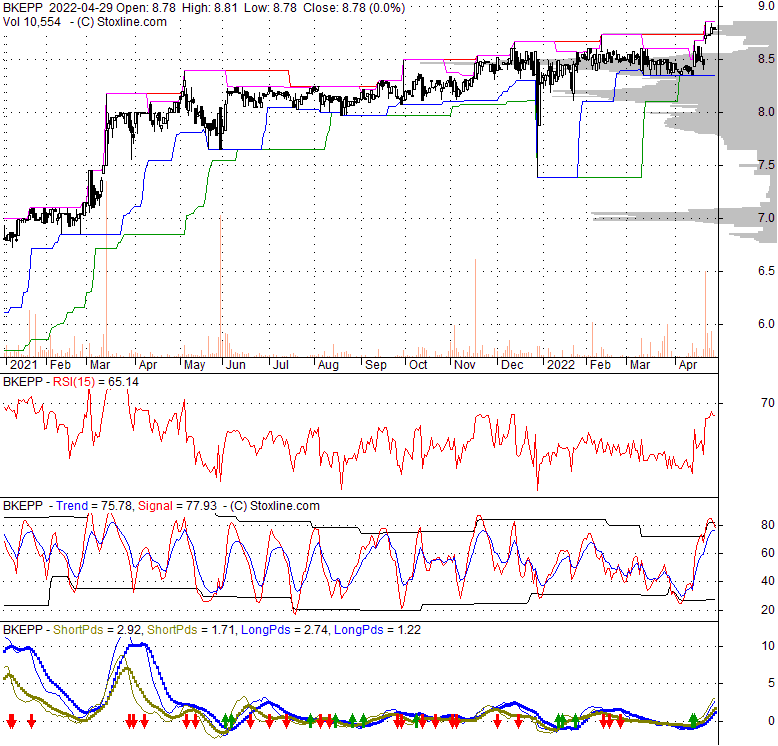Click the 60 label on Trend axis

768,553
